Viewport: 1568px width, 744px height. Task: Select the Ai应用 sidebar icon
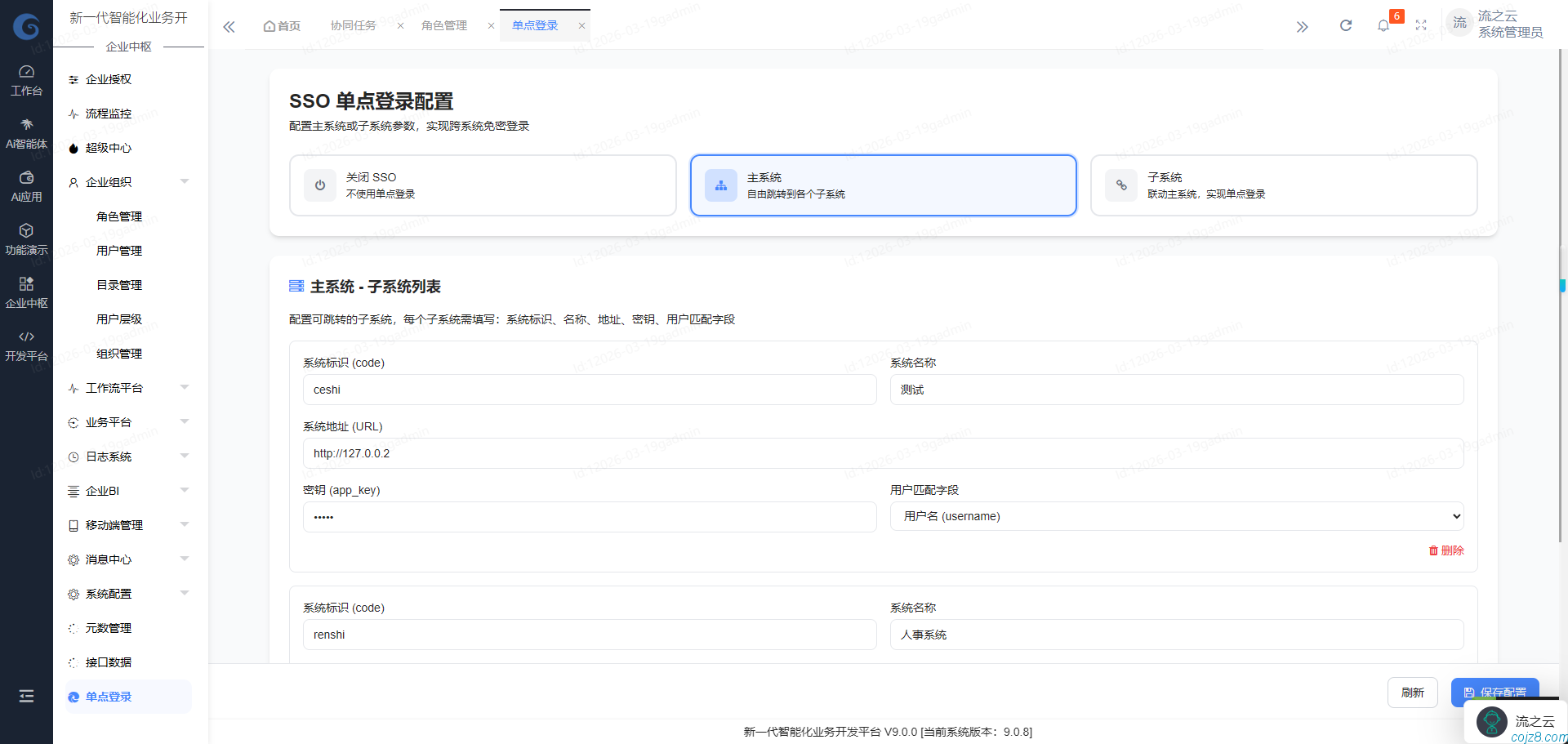pos(26,184)
